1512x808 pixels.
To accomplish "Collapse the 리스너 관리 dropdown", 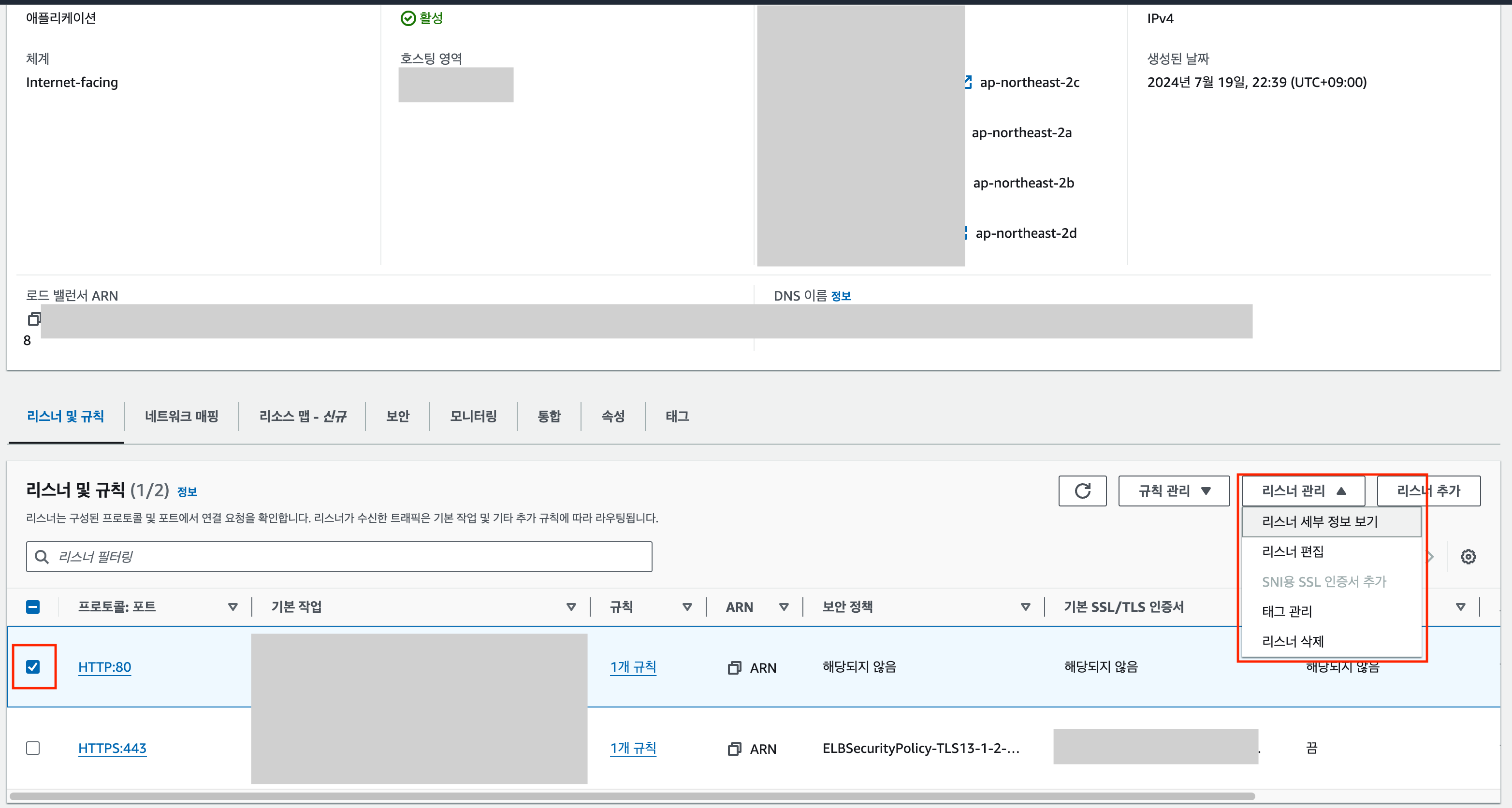I will (x=1303, y=491).
